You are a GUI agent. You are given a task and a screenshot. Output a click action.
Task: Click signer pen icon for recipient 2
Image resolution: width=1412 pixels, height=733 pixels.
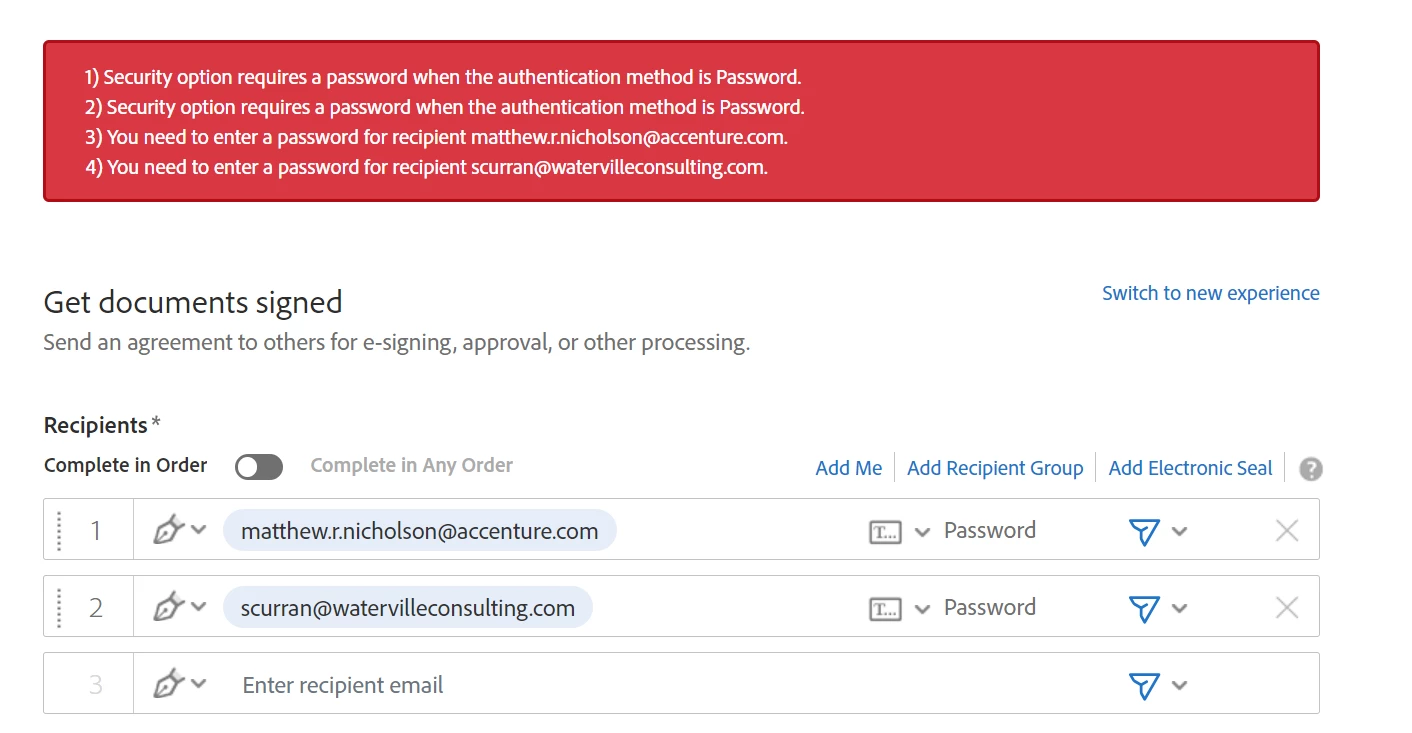coord(169,607)
